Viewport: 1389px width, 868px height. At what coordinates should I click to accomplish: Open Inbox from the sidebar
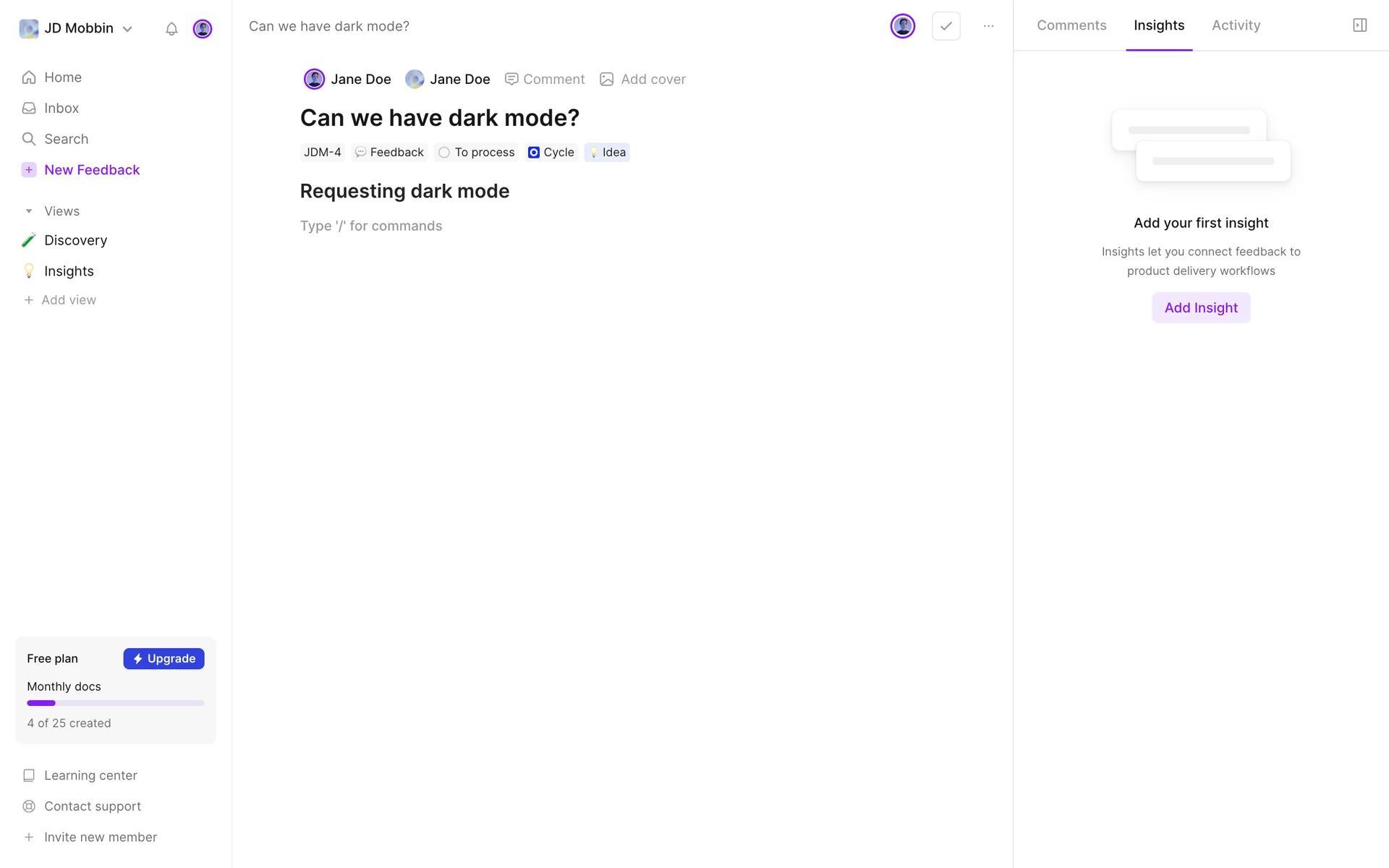tap(61, 109)
